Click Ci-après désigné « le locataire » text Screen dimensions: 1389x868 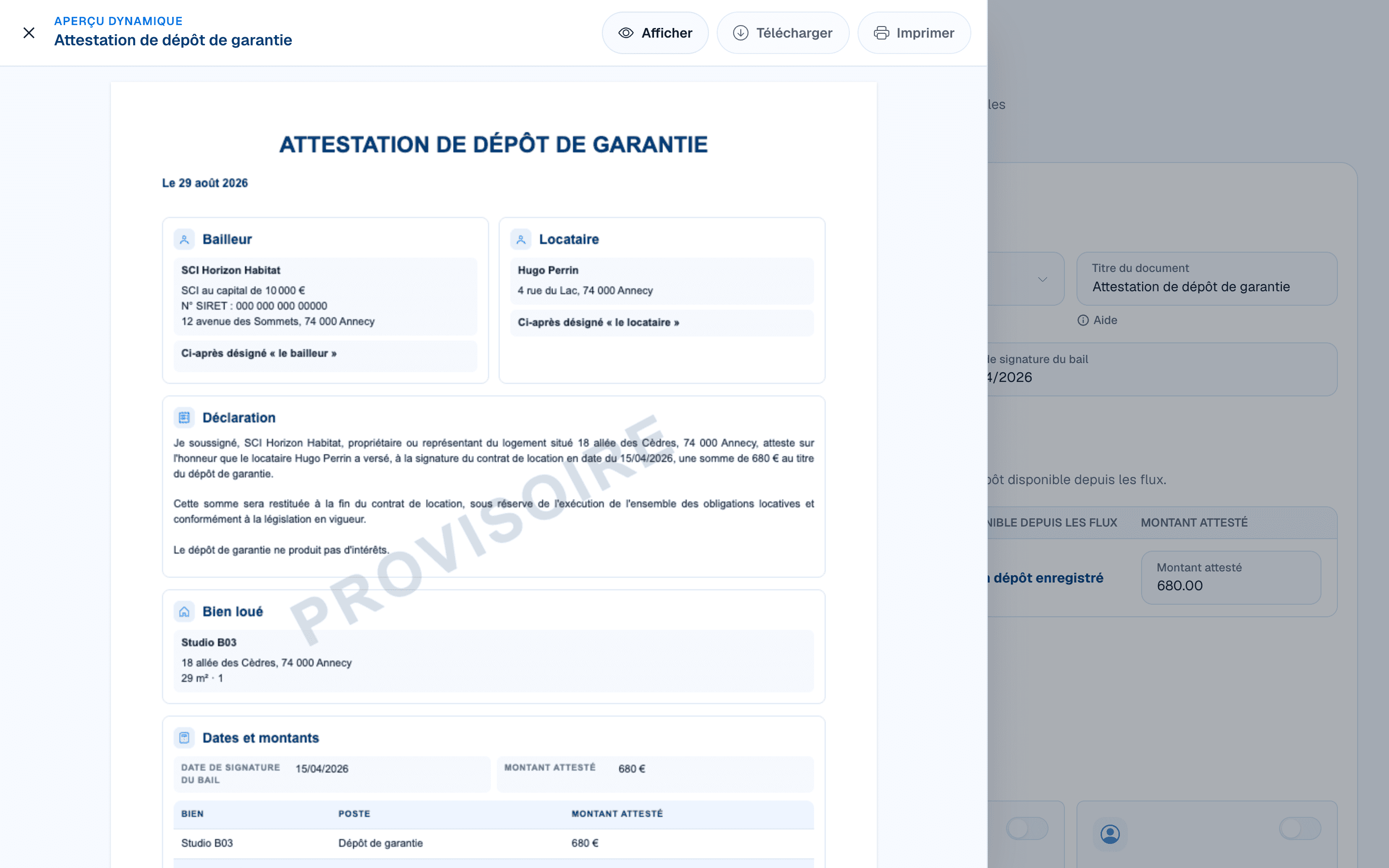599,322
